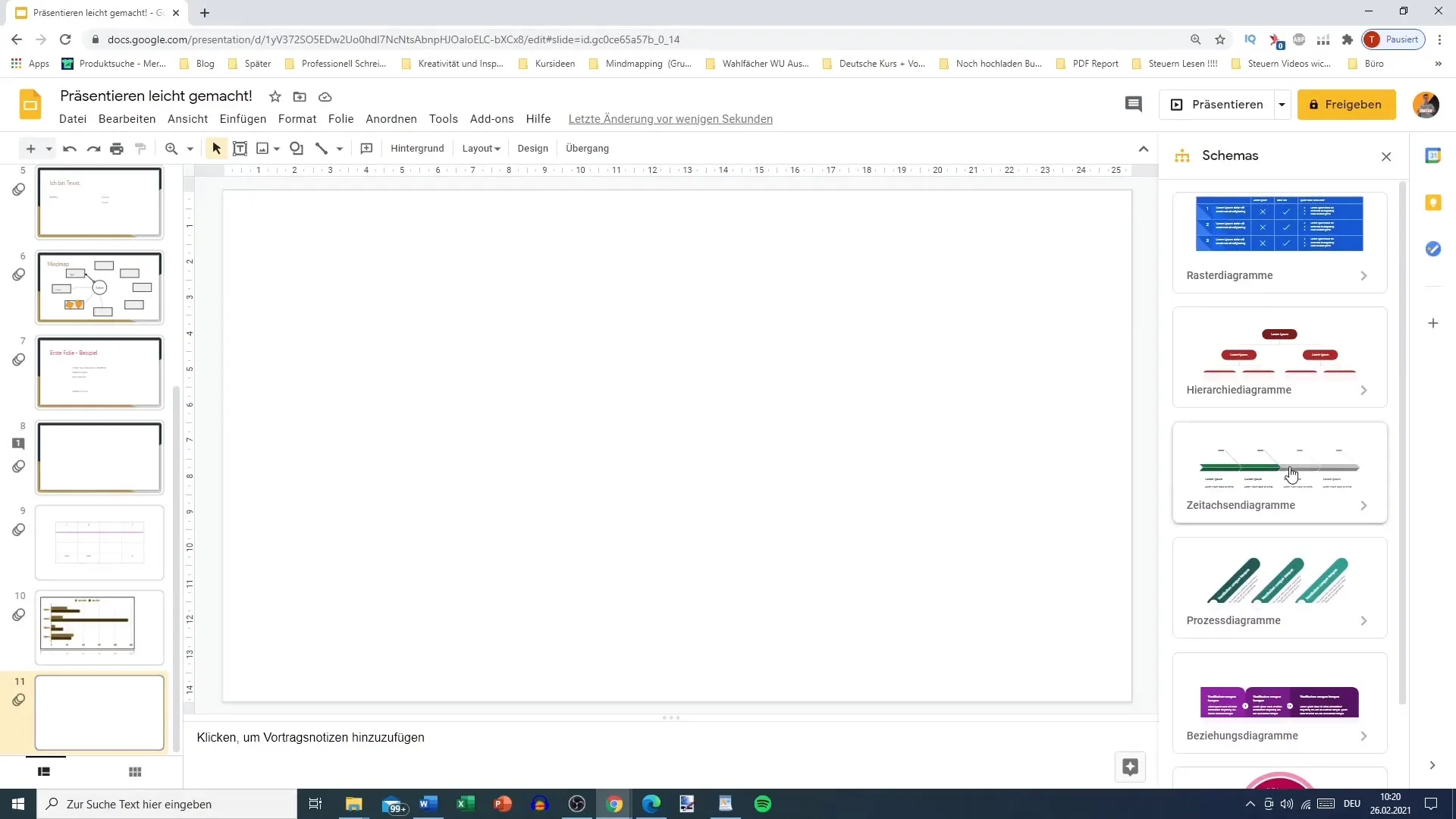Open the Windows Start menu
Screen dimensions: 1456x819
pos(18,804)
